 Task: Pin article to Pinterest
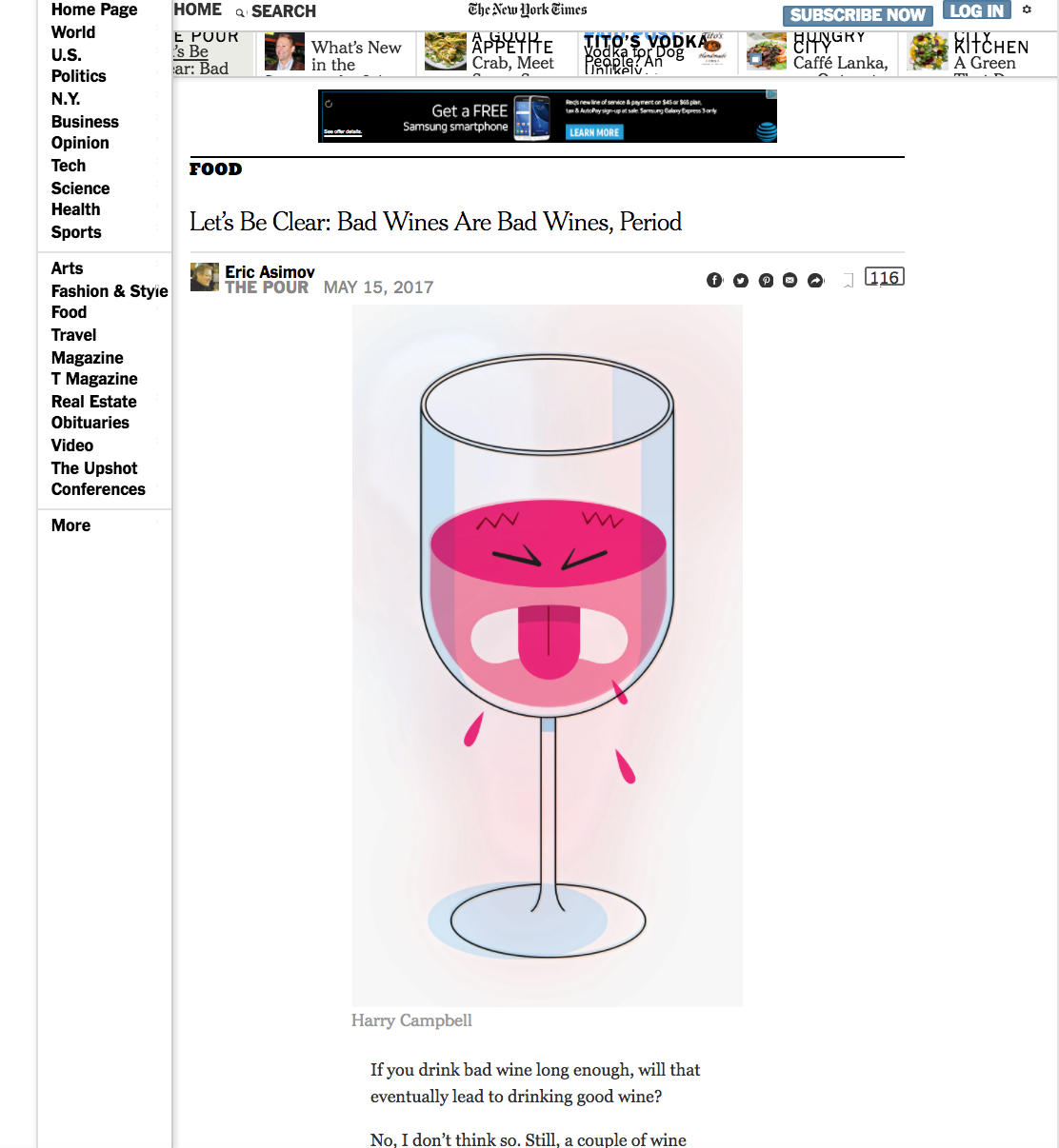pos(766,280)
